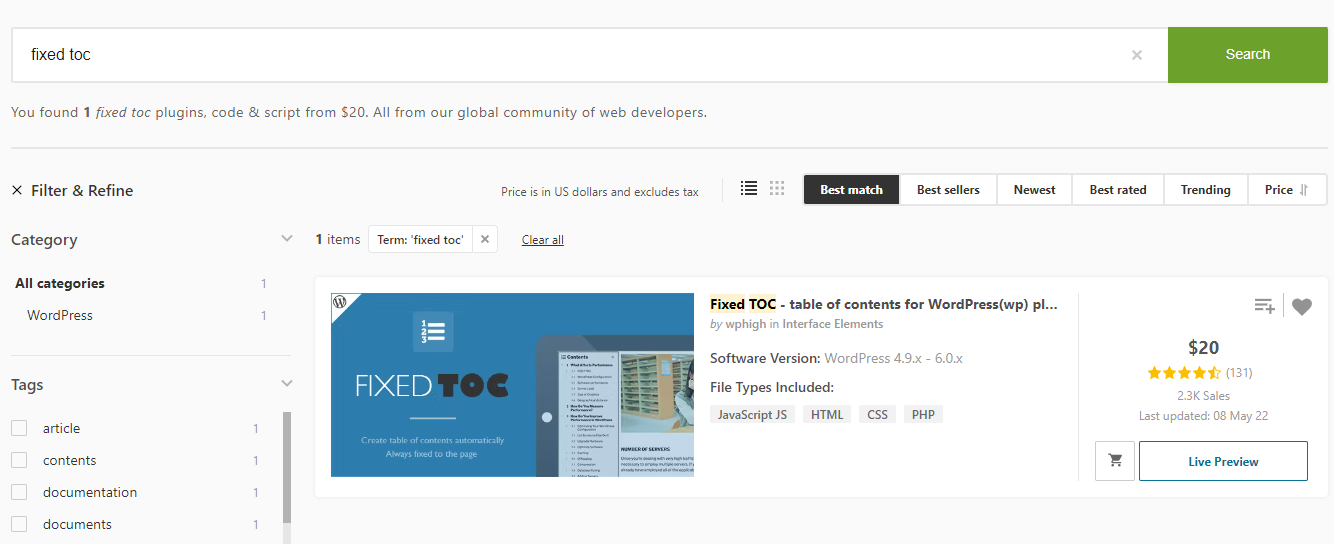Check the contents tag checkbox

19,460
